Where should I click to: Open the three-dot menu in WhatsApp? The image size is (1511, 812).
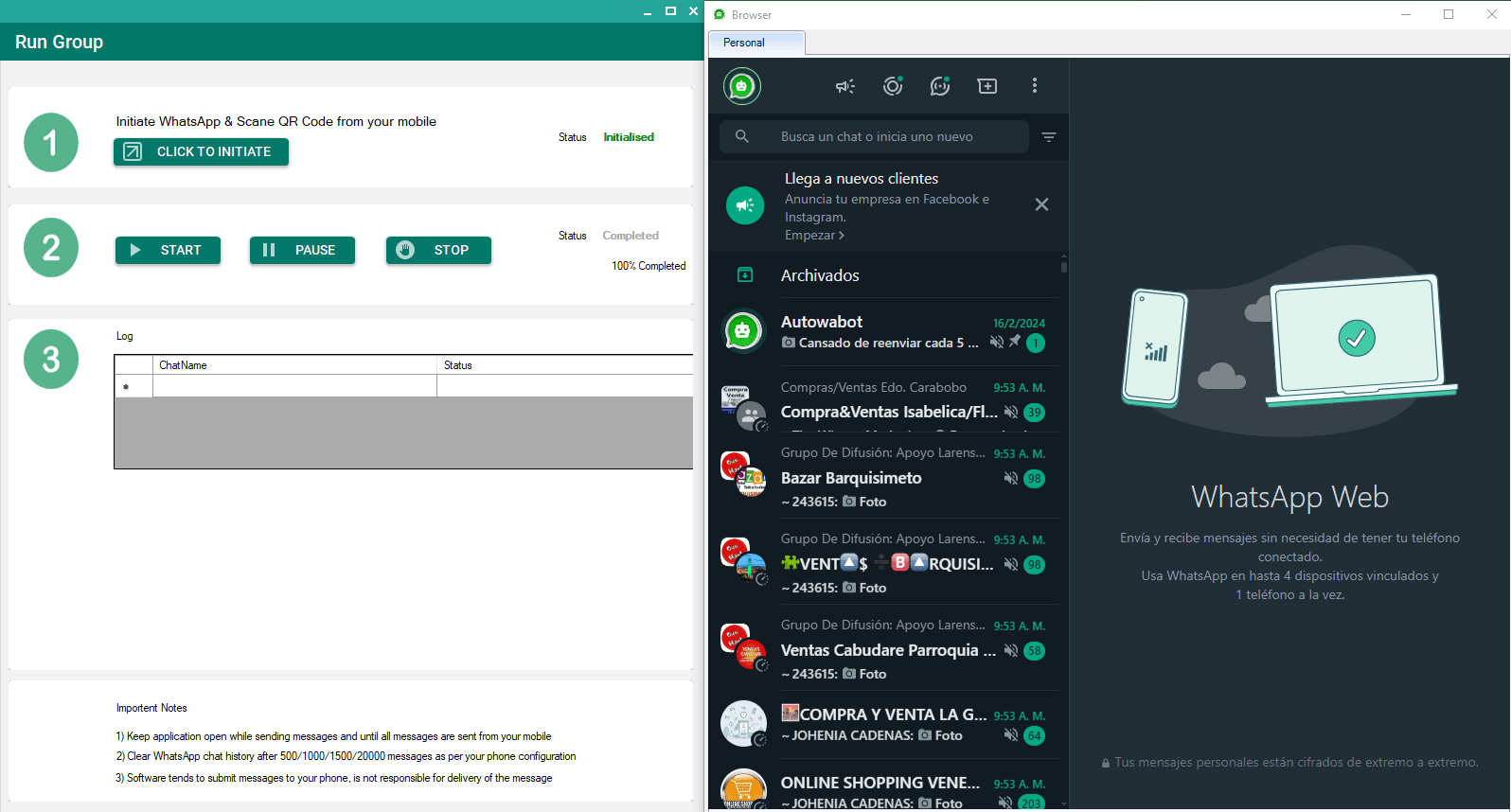click(x=1034, y=86)
